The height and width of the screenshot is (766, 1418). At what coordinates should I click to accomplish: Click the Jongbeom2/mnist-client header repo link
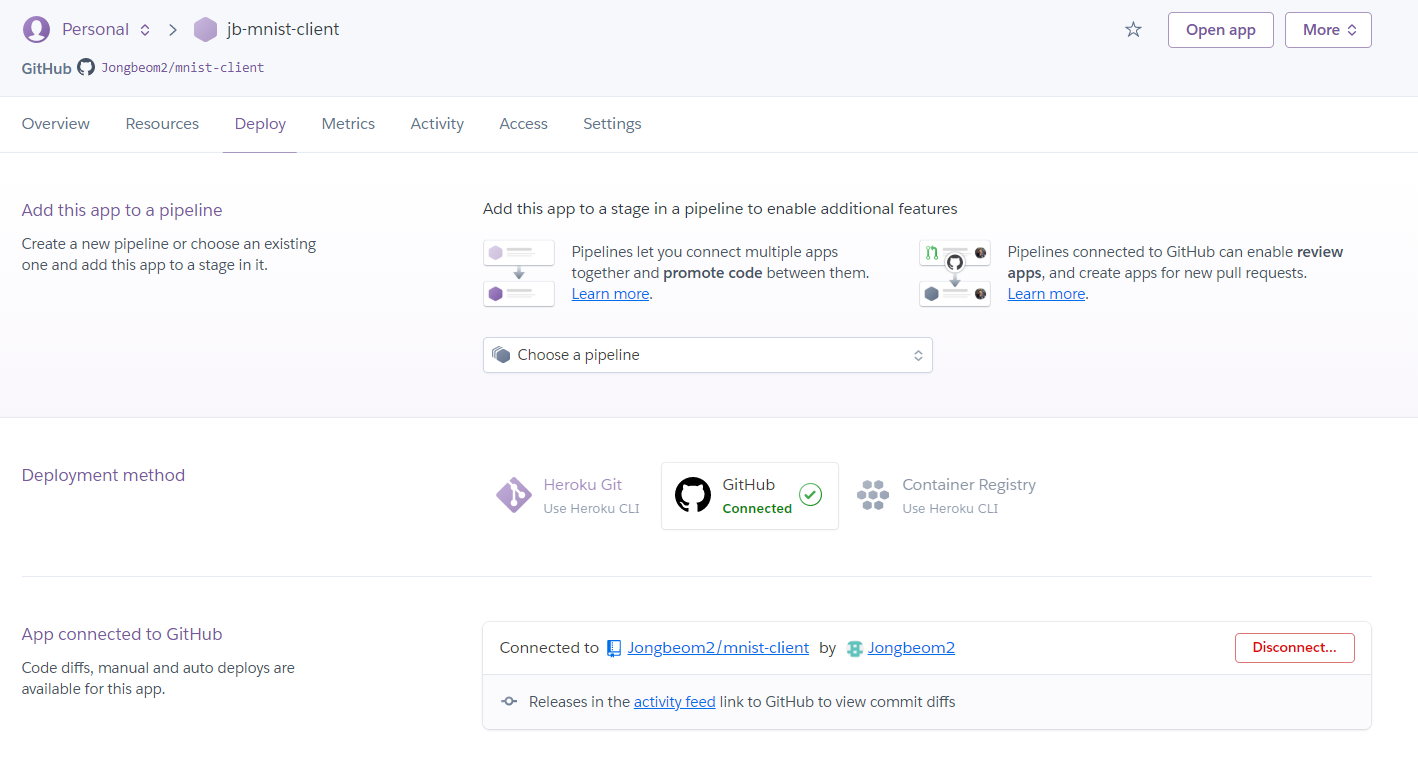pos(182,68)
